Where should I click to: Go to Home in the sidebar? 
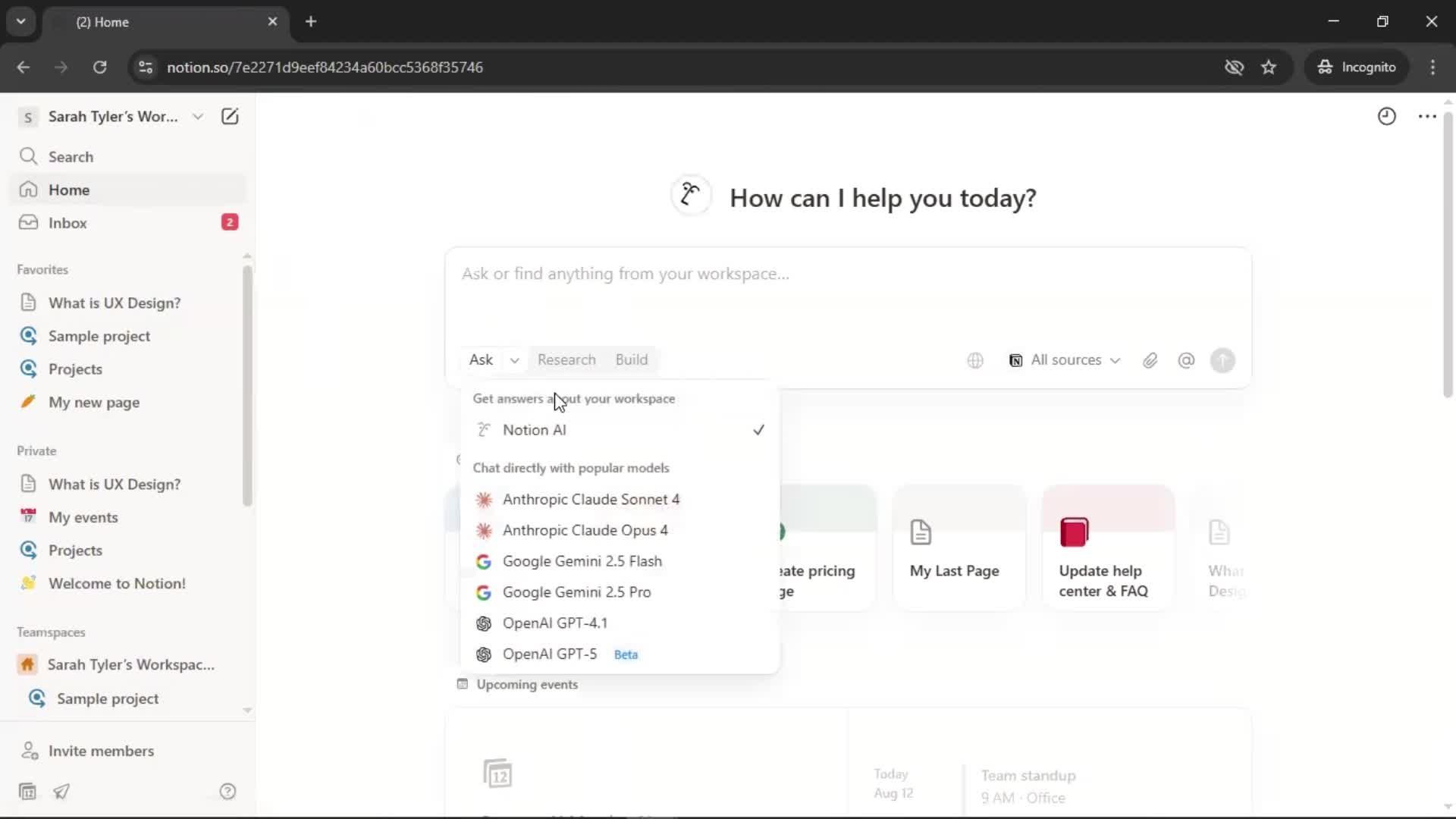click(x=127, y=190)
